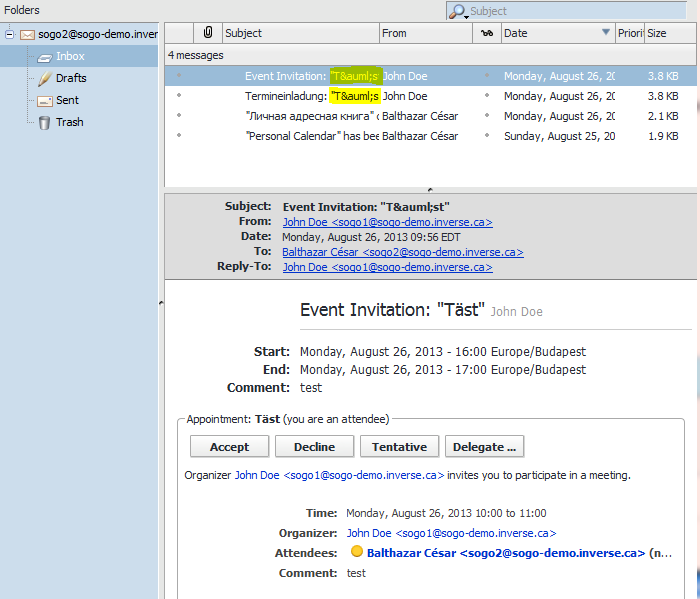The height and width of the screenshot is (599, 700).
Task: Open the Drafts folder
Action: point(70,78)
